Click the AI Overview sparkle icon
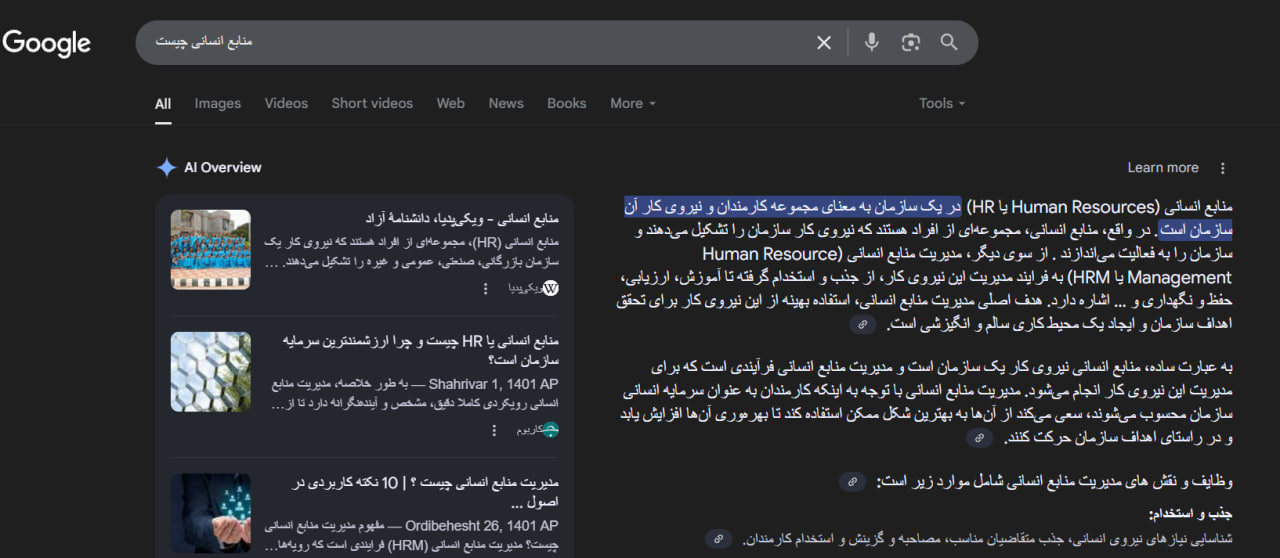1280x558 pixels. pos(166,167)
